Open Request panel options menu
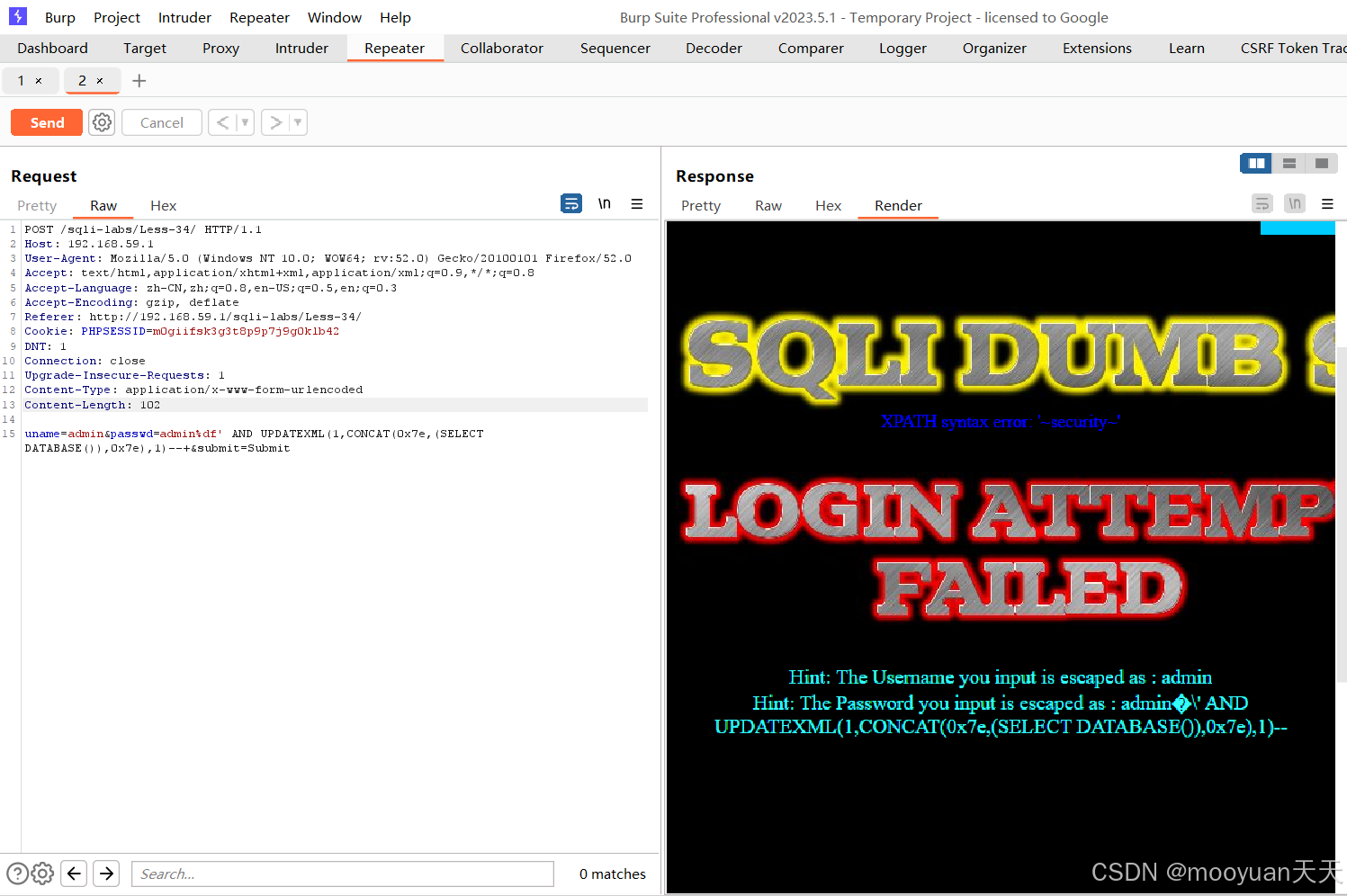This screenshot has height=896, width=1347. tap(637, 204)
